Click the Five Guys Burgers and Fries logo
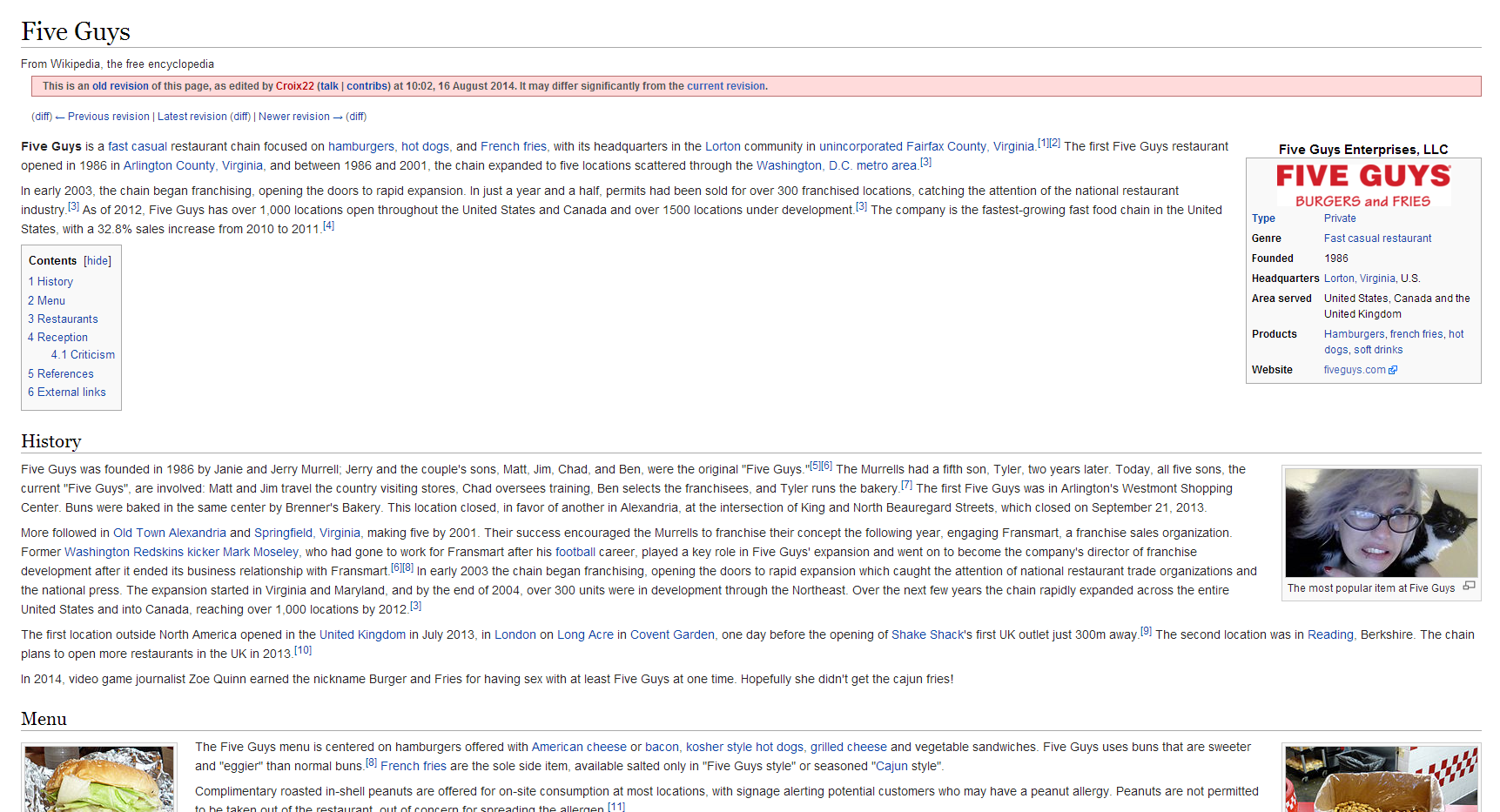This screenshot has width=1500, height=812. (1363, 186)
